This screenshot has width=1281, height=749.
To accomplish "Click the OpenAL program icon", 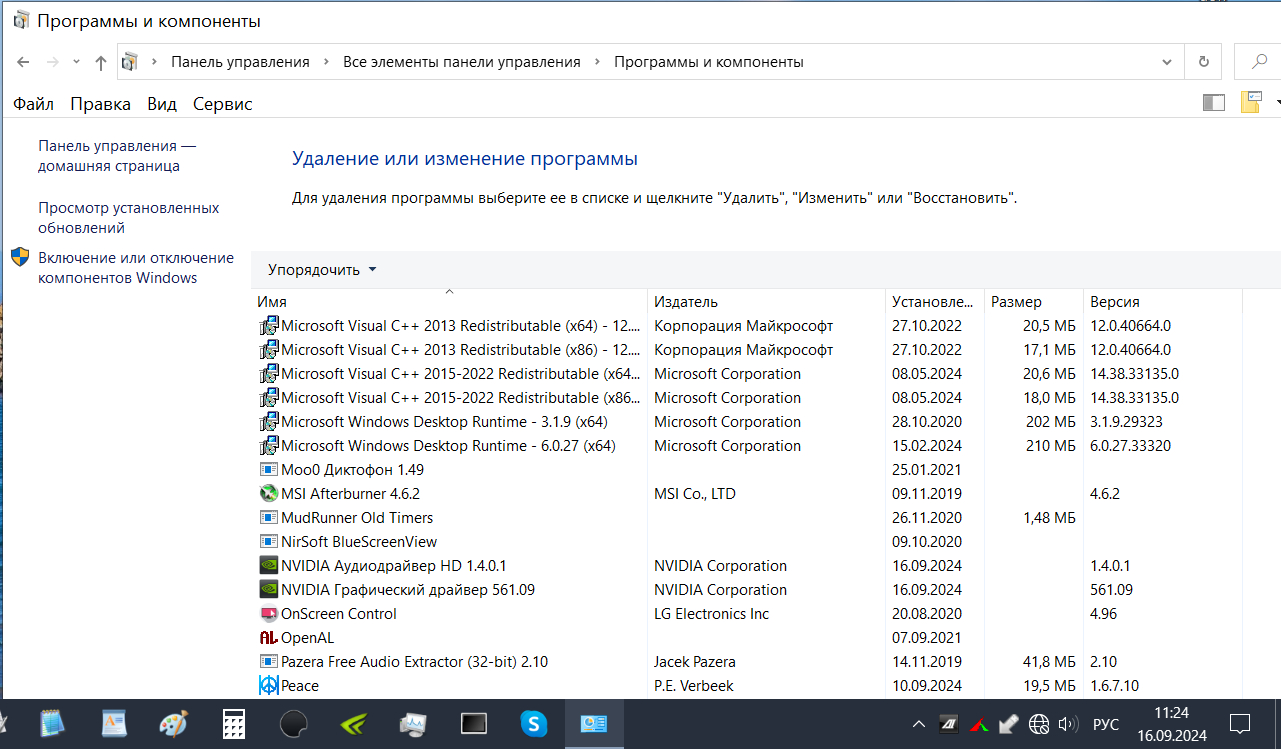I will coord(268,638).
